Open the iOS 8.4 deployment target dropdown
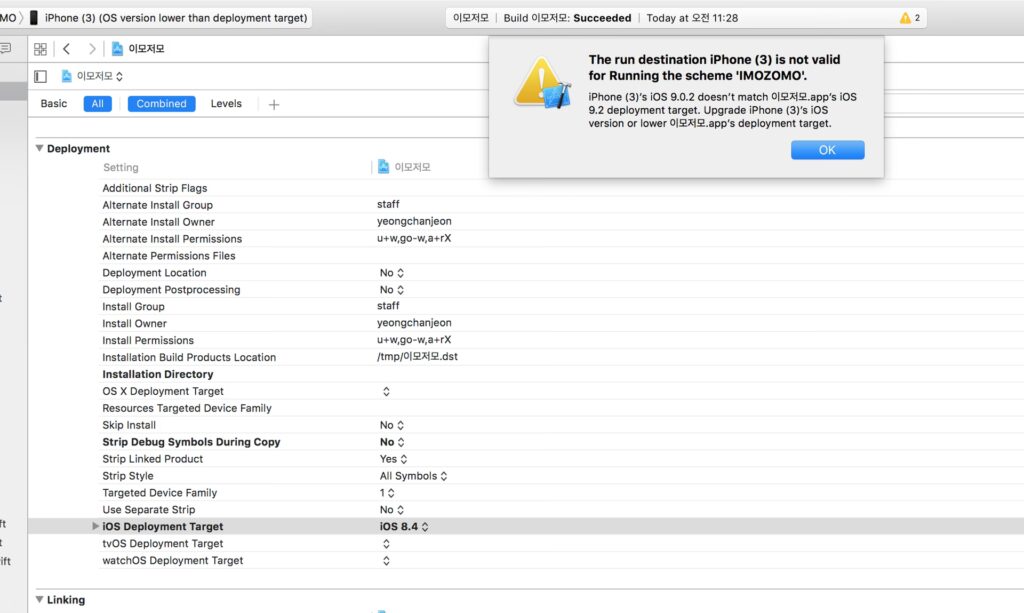Image resolution: width=1024 pixels, height=613 pixels. (x=404, y=527)
